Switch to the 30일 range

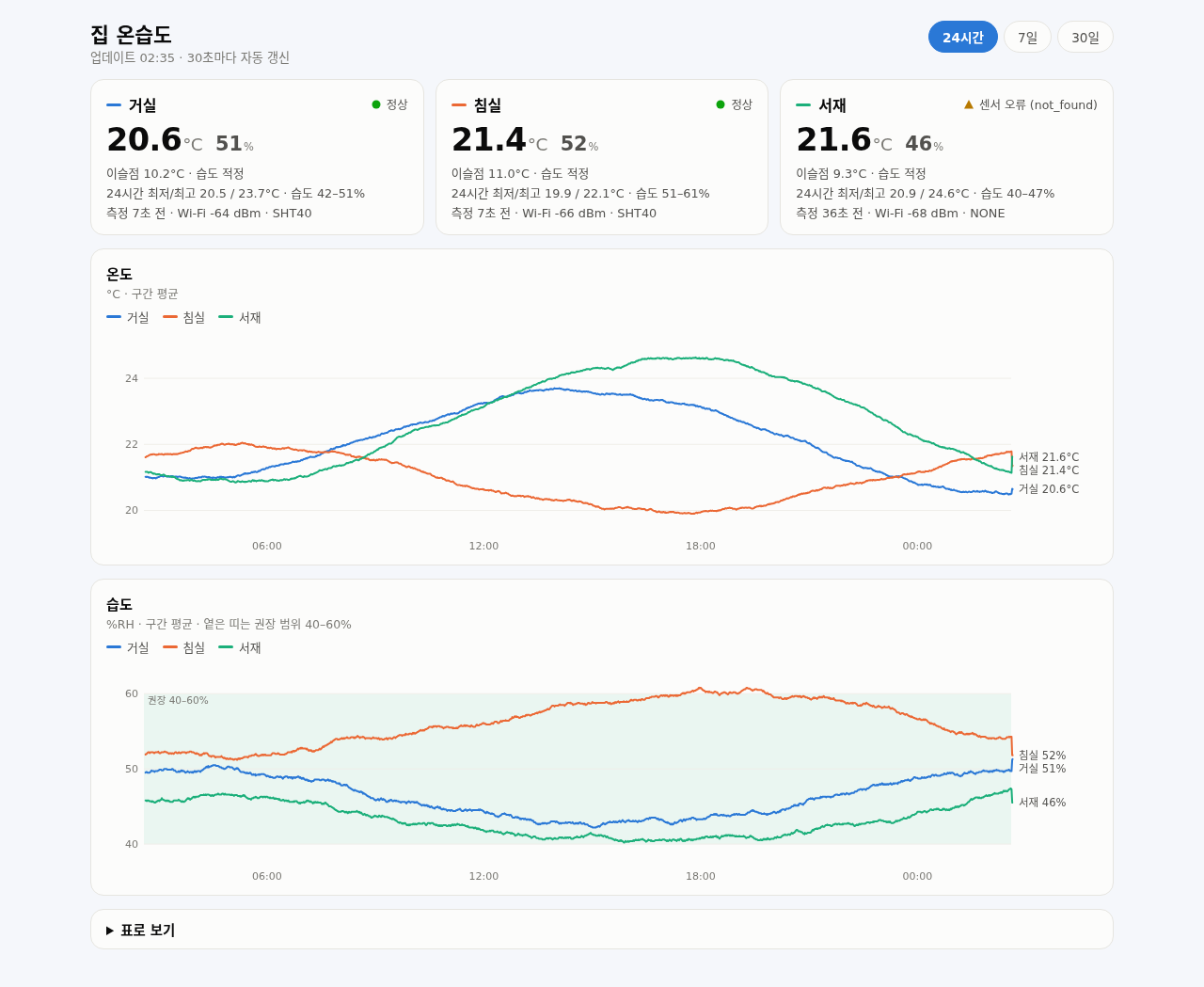pyautogui.click(x=1085, y=37)
